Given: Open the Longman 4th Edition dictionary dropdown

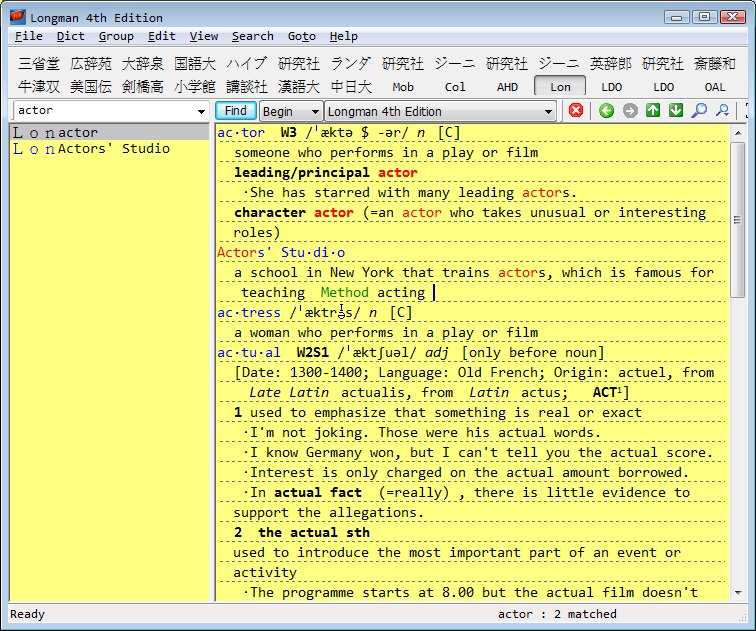Looking at the screenshot, I should pyautogui.click(x=440, y=111).
